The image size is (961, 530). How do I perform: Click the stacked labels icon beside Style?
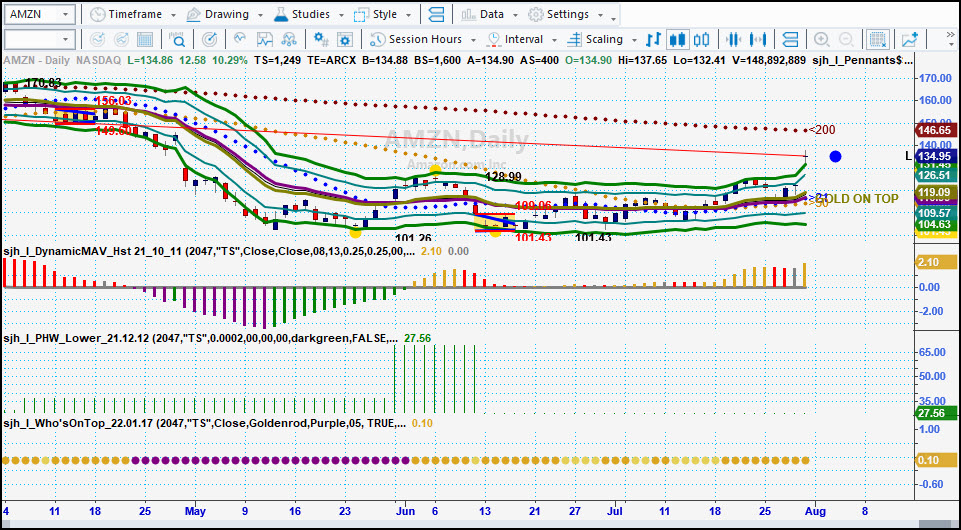point(436,14)
